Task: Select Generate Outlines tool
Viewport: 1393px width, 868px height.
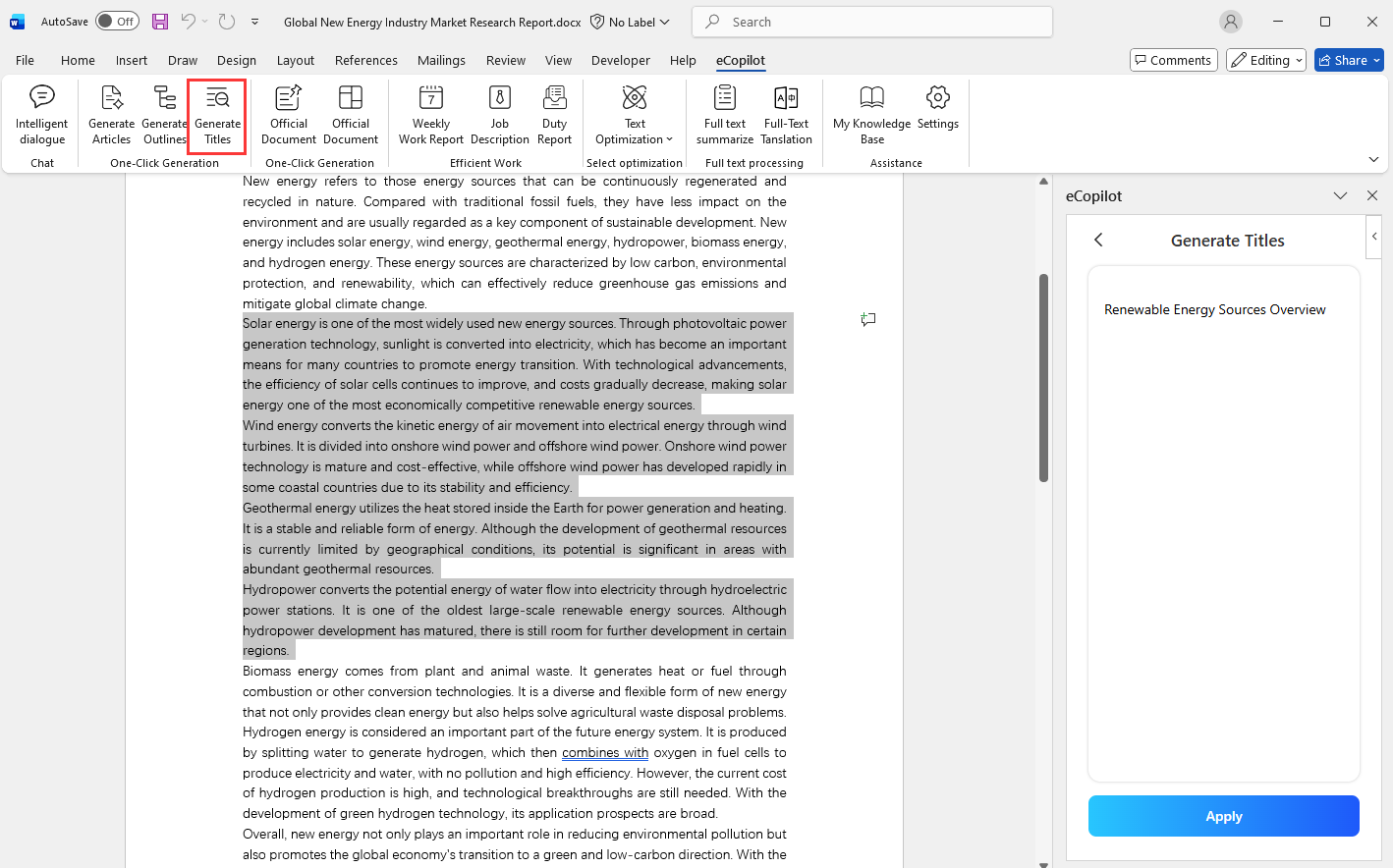Action: pos(164,114)
